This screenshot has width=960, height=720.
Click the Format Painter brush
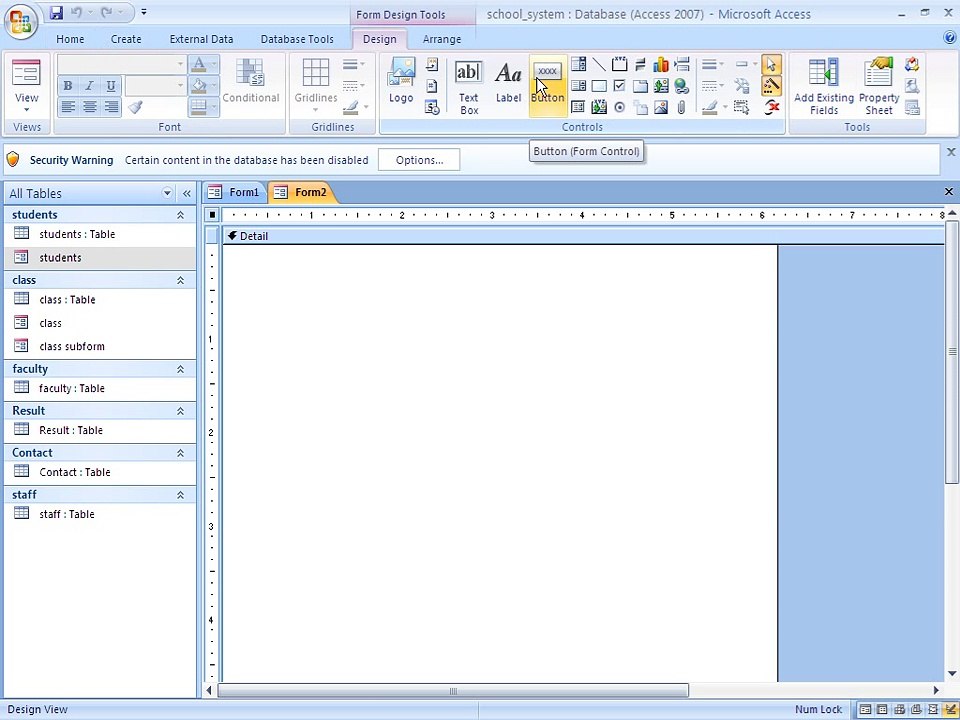136,107
